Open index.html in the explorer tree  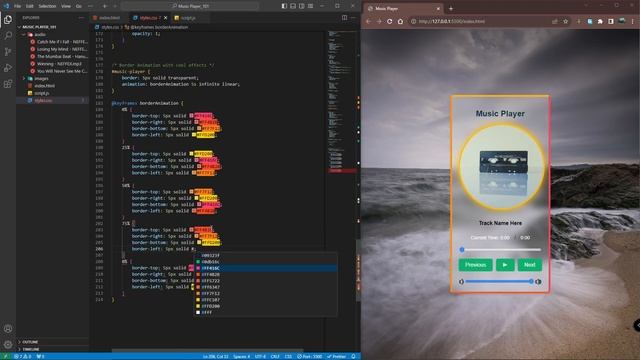coord(44,86)
